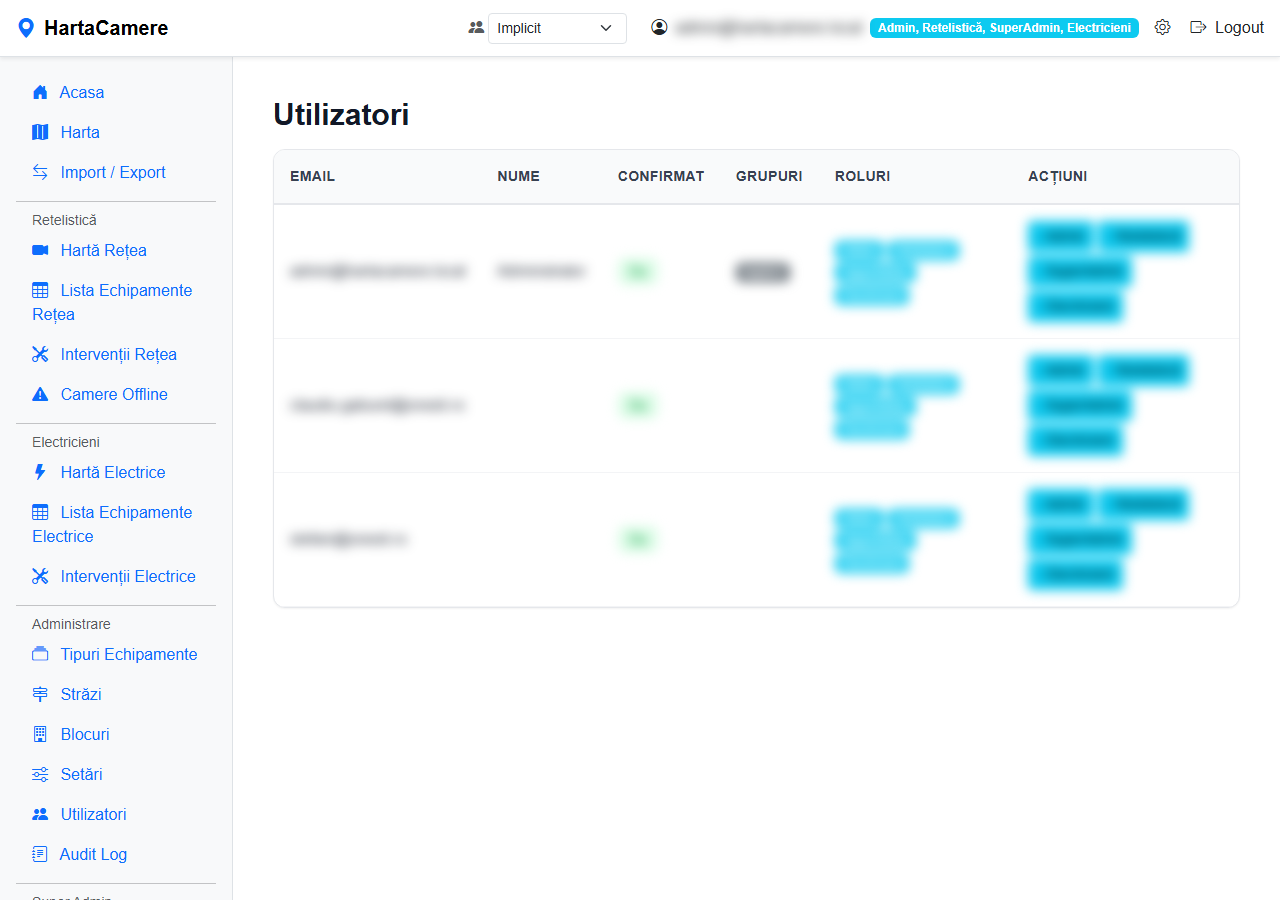The width and height of the screenshot is (1280, 900).
Task: Click the sliders icon for Setări
Action: [x=40, y=774]
